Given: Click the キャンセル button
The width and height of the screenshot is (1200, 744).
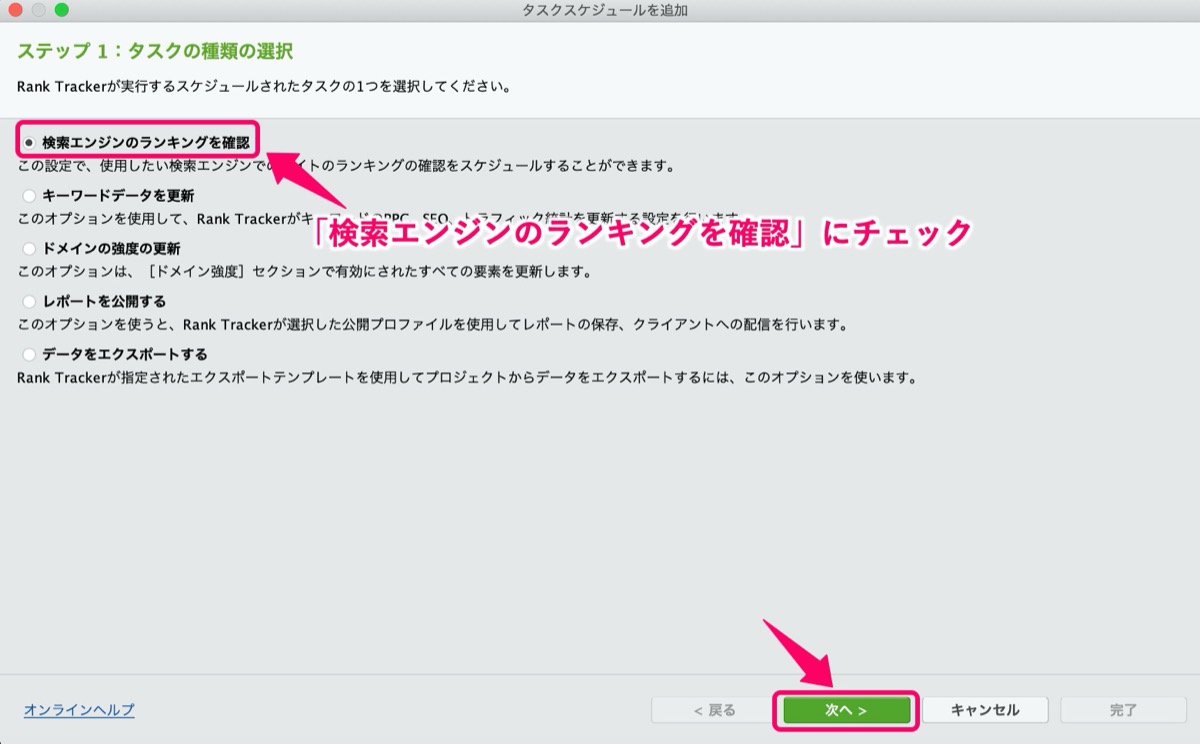Looking at the screenshot, I should 985,710.
